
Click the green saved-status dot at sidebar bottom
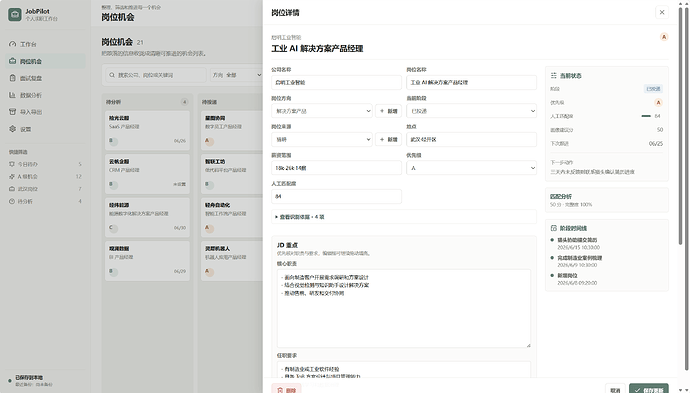point(10,381)
